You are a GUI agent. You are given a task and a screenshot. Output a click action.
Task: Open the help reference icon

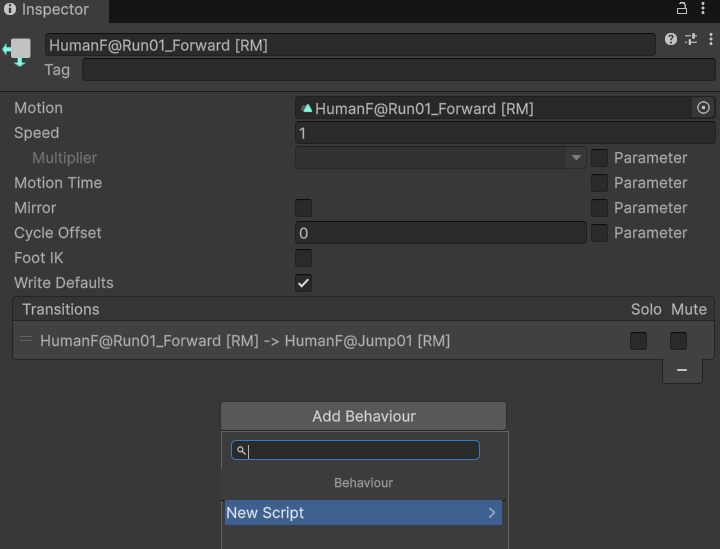[671, 40]
